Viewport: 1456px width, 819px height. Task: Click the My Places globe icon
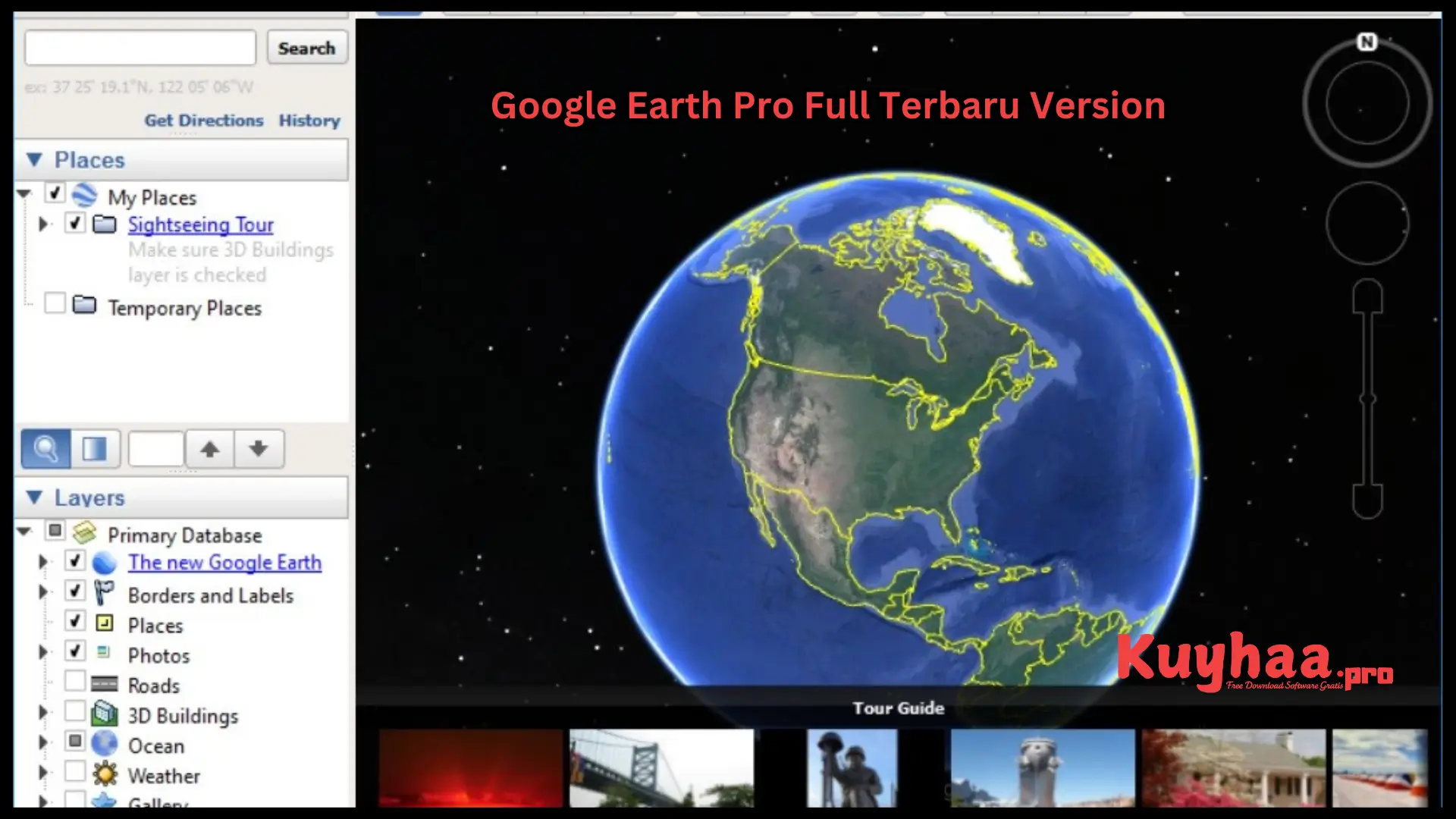click(85, 196)
